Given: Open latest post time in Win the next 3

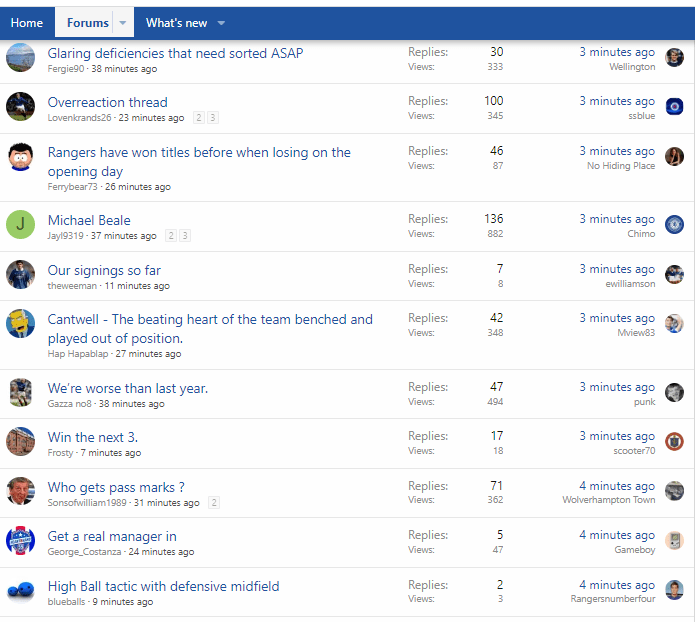Looking at the screenshot, I should [x=617, y=436].
